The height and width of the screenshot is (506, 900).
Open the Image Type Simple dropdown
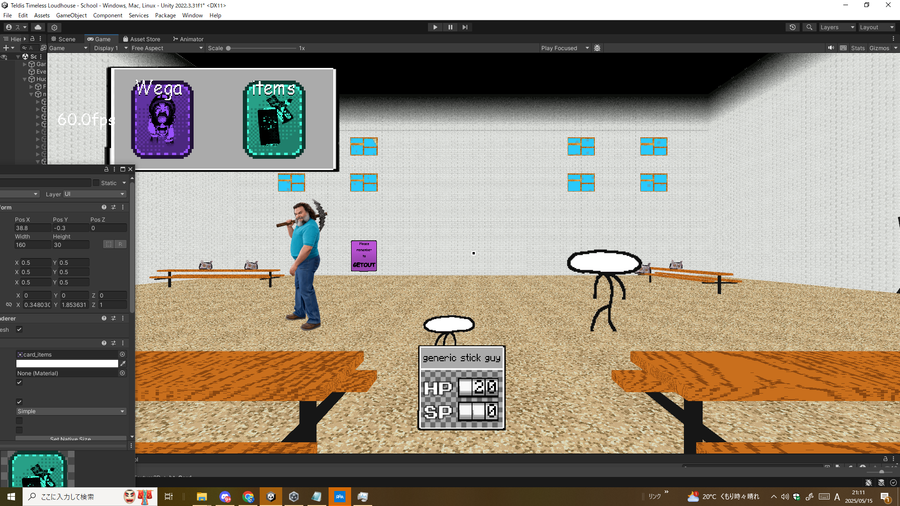71,411
